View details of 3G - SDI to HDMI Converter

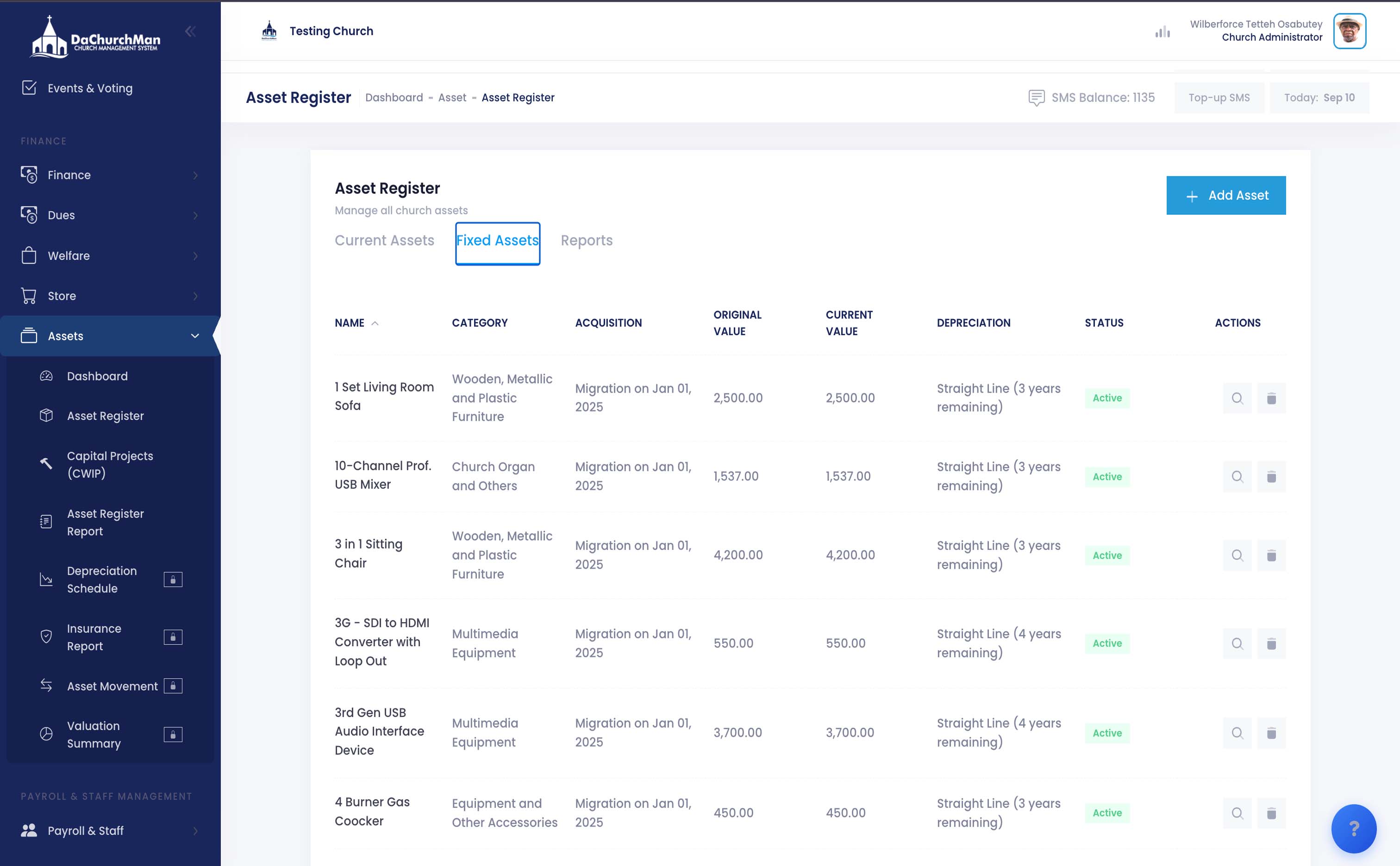coord(1237,643)
